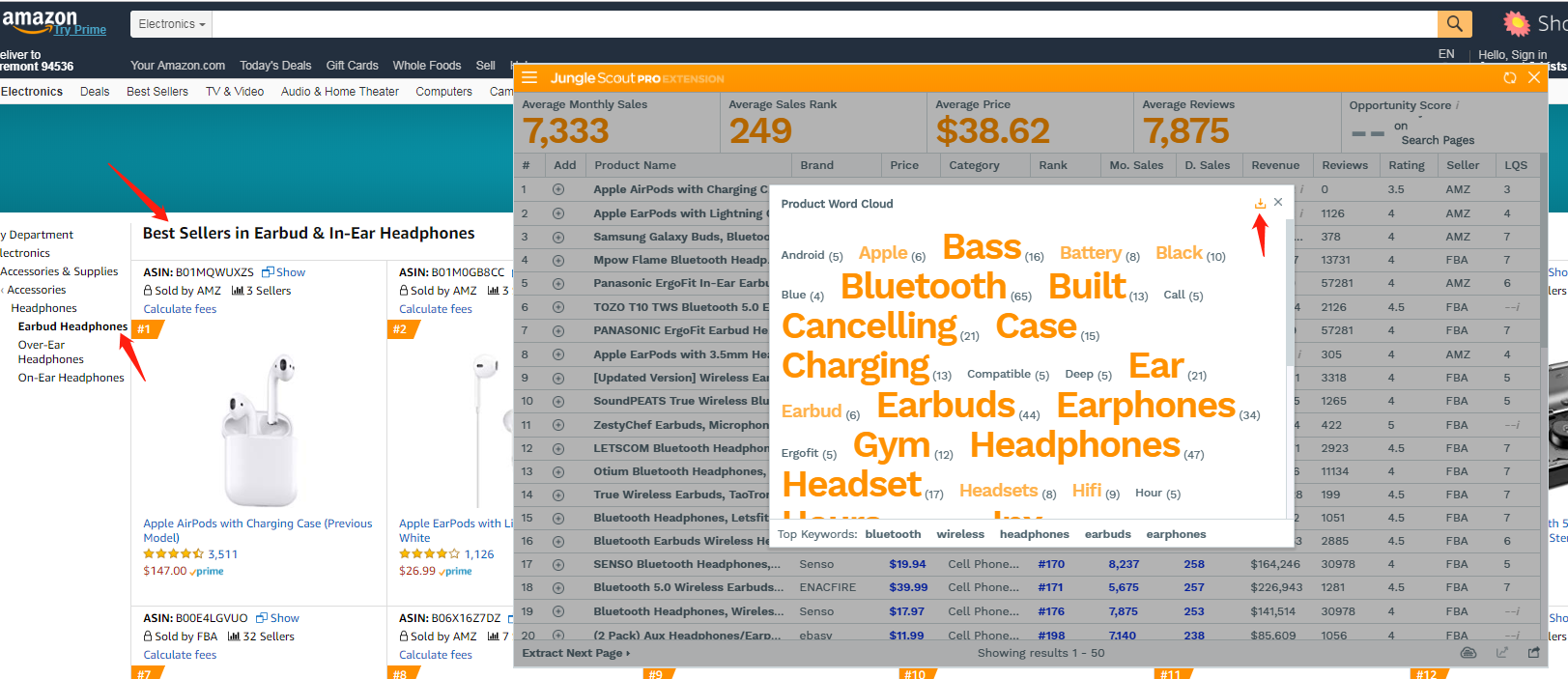Open Apple AirPods with Charging Case product link
The width and height of the screenshot is (1568, 679).
[x=258, y=530]
